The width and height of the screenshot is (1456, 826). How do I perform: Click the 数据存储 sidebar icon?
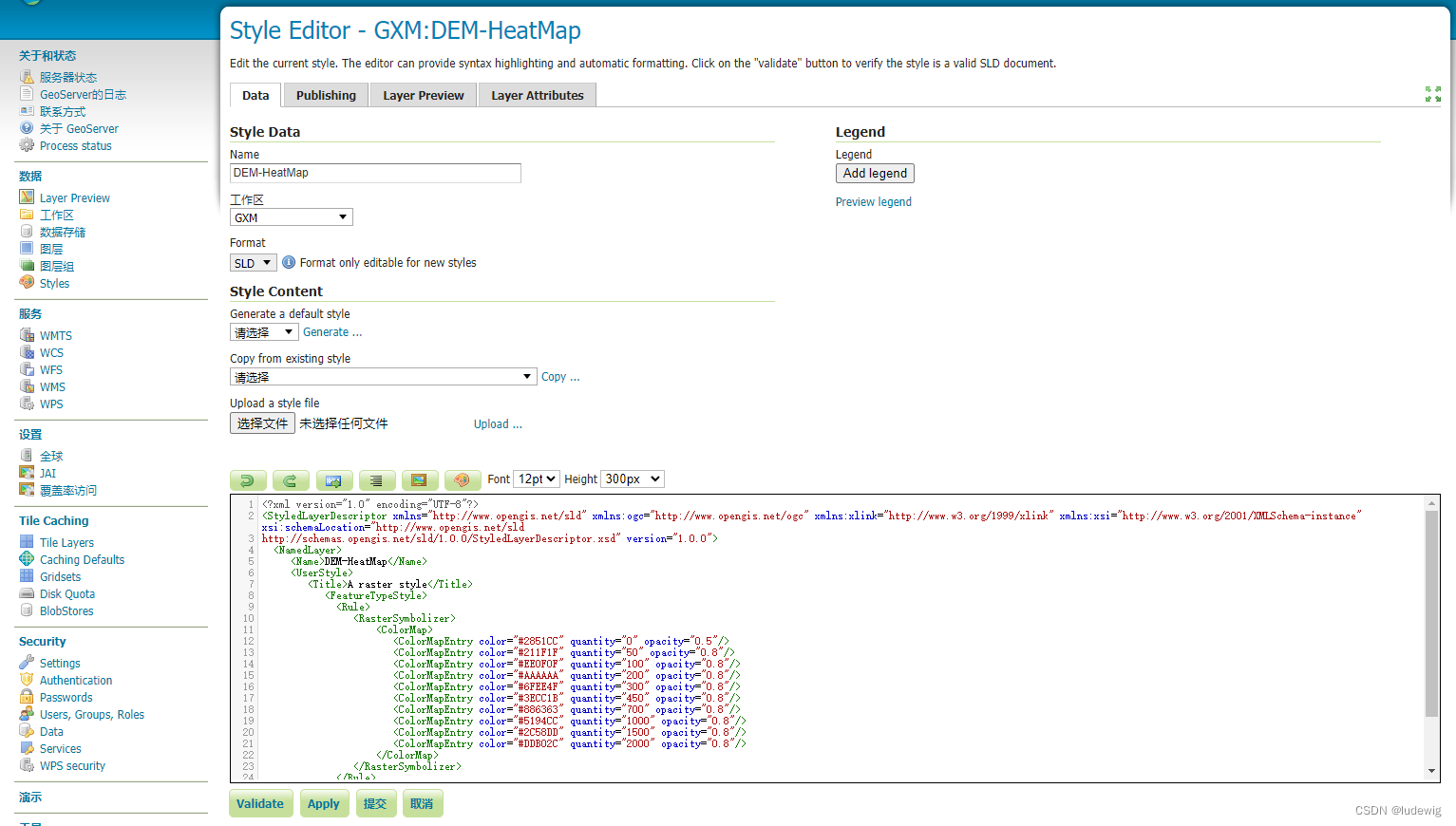tap(27, 232)
